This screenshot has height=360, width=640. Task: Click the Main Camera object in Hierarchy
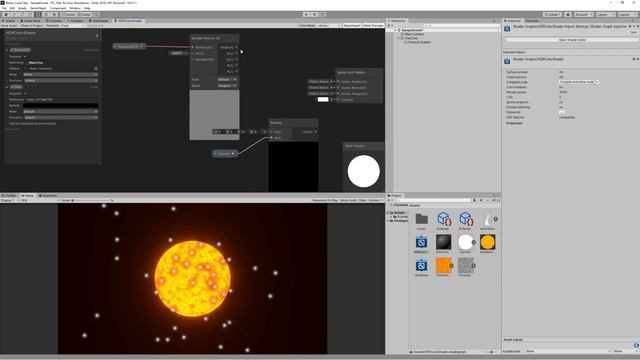pyautogui.click(x=414, y=34)
